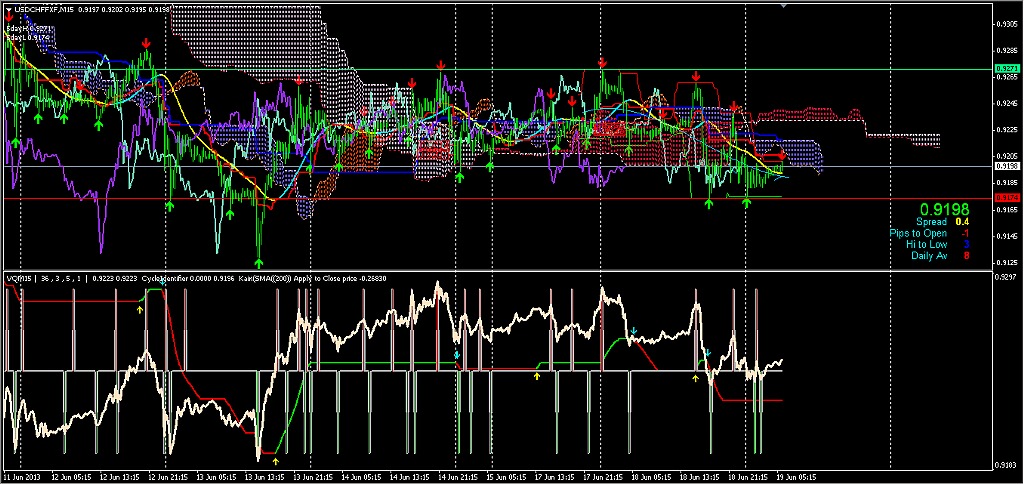Select the green up arrow below the 18 Jun 13:15 low

coord(709,204)
